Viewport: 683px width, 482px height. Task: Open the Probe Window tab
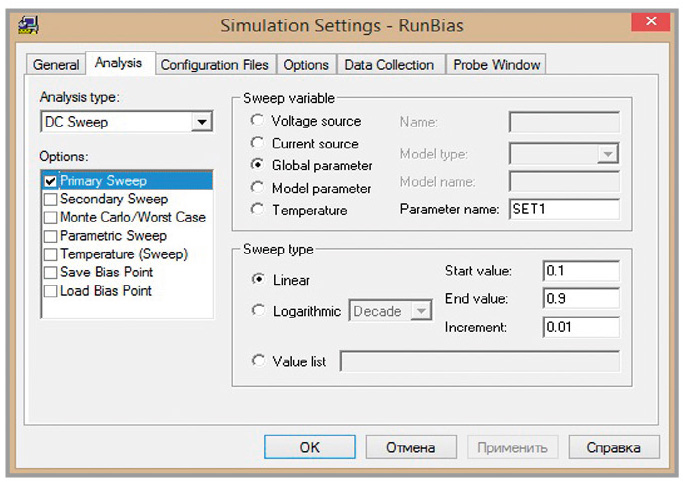[x=496, y=65]
